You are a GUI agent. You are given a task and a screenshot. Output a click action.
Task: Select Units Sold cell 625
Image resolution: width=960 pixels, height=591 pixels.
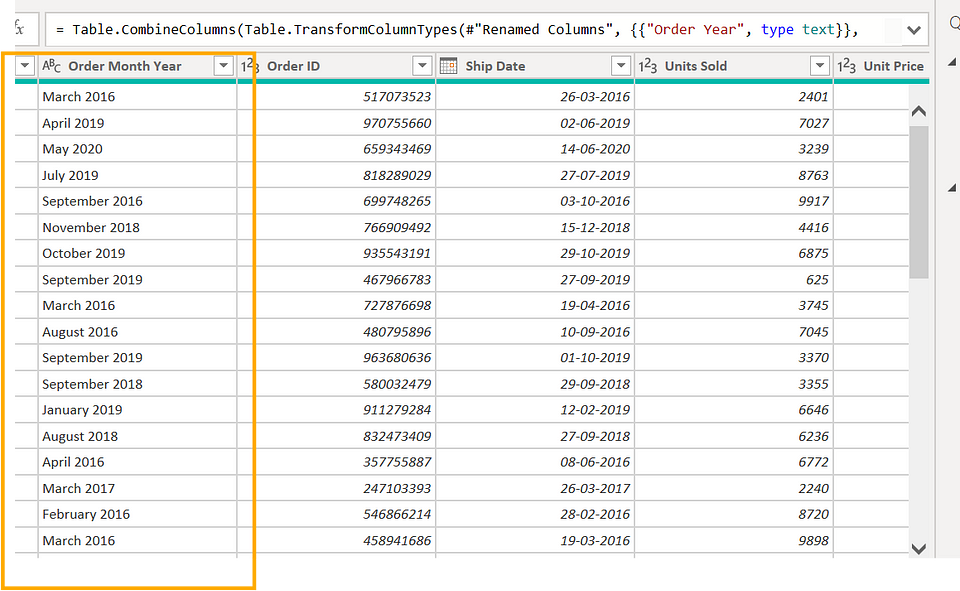733,279
